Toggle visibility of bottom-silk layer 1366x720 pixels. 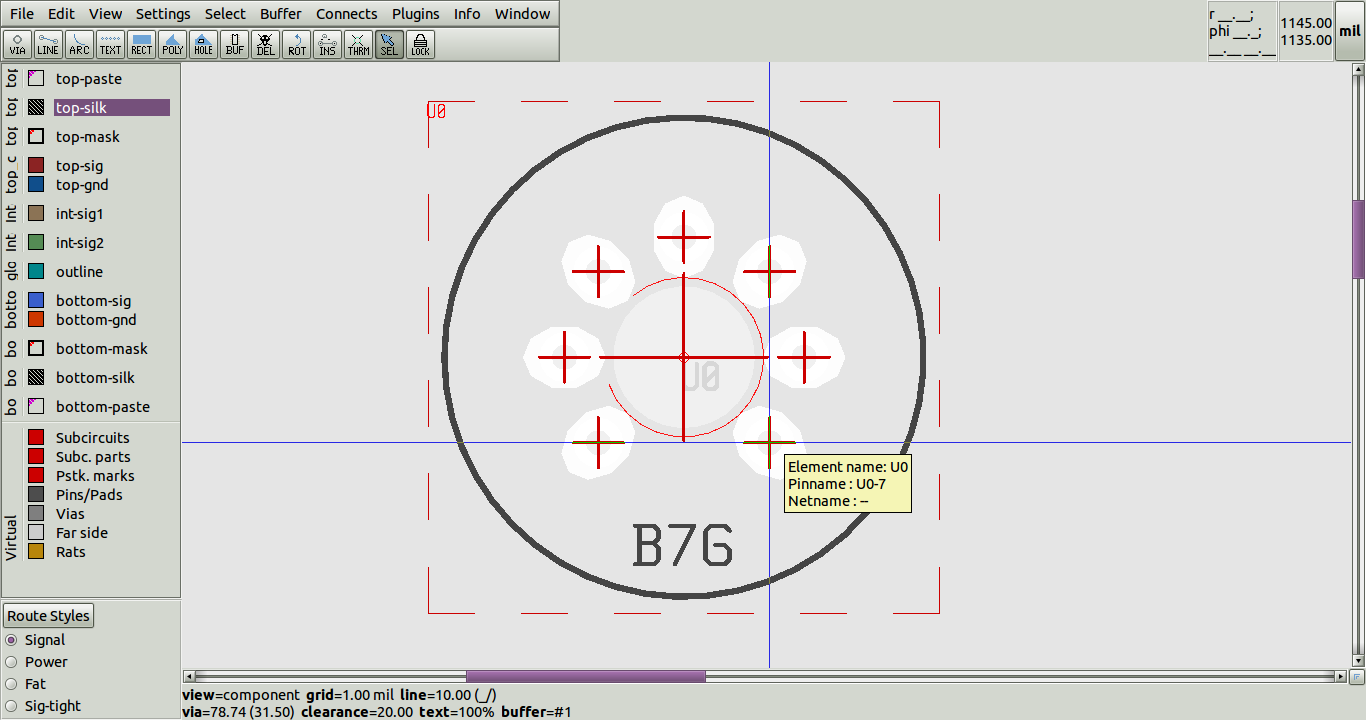(36, 378)
